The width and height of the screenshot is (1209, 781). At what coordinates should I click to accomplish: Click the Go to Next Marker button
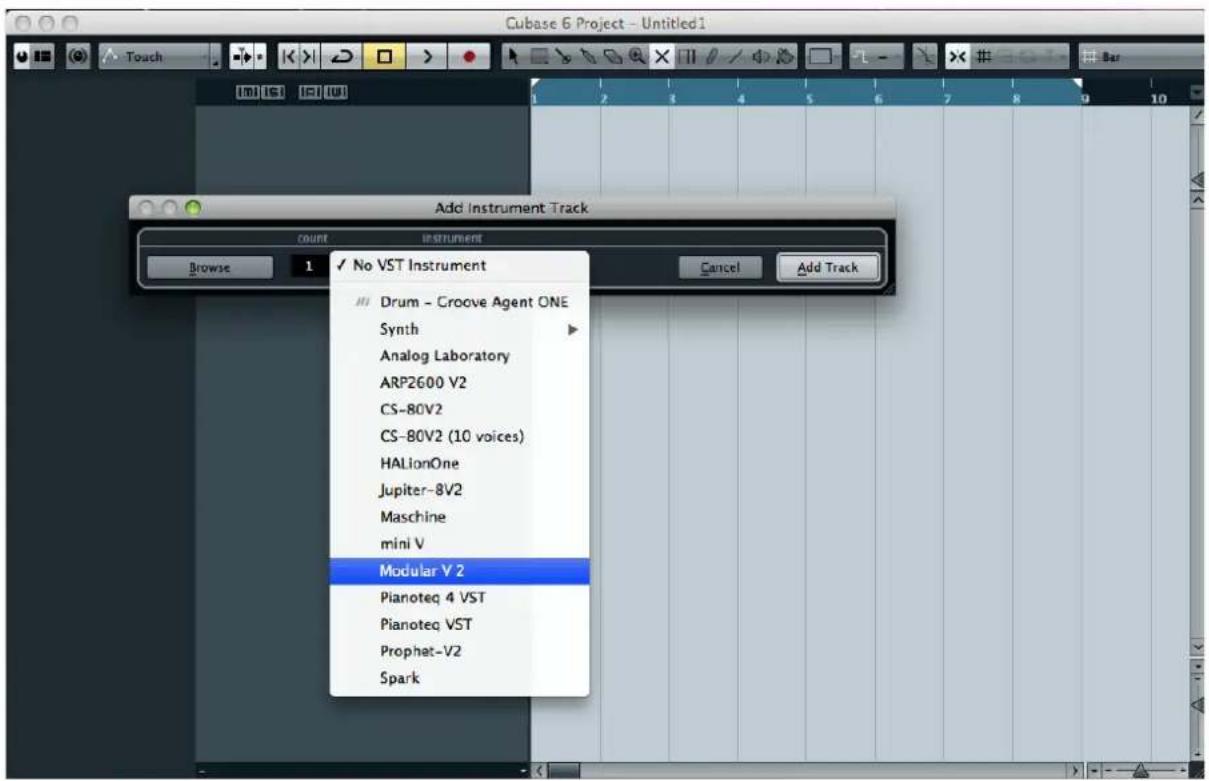click(x=309, y=56)
